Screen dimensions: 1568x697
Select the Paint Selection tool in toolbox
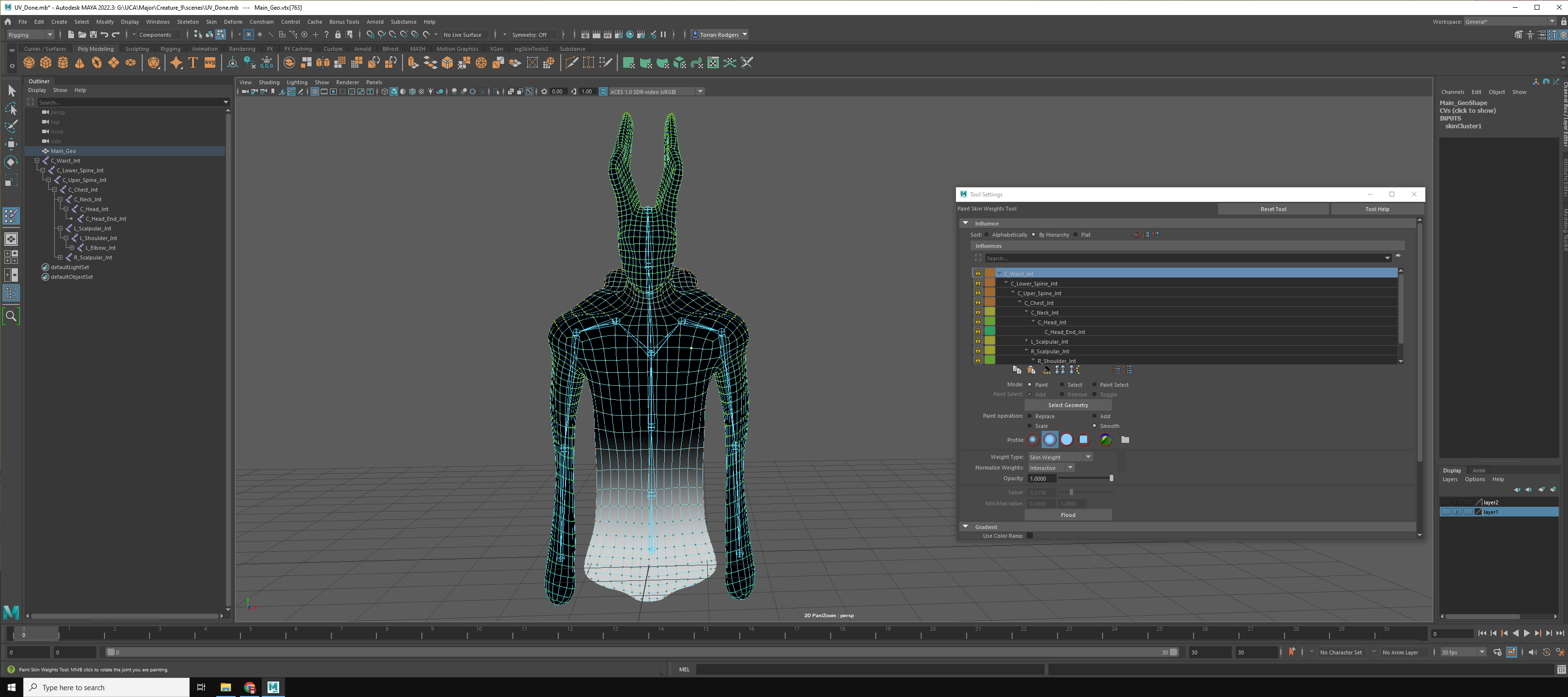coord(11,126)
